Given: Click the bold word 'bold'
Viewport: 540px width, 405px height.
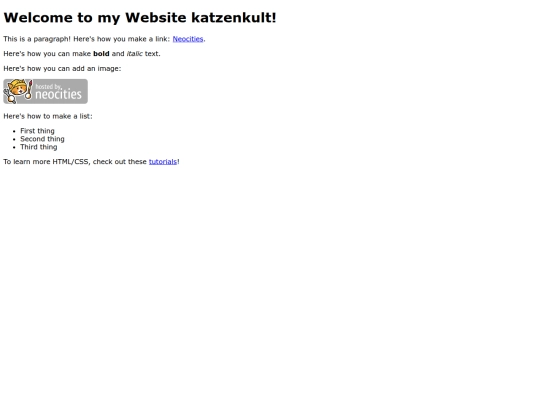Looking at the screenshot, I should [101, 54].
